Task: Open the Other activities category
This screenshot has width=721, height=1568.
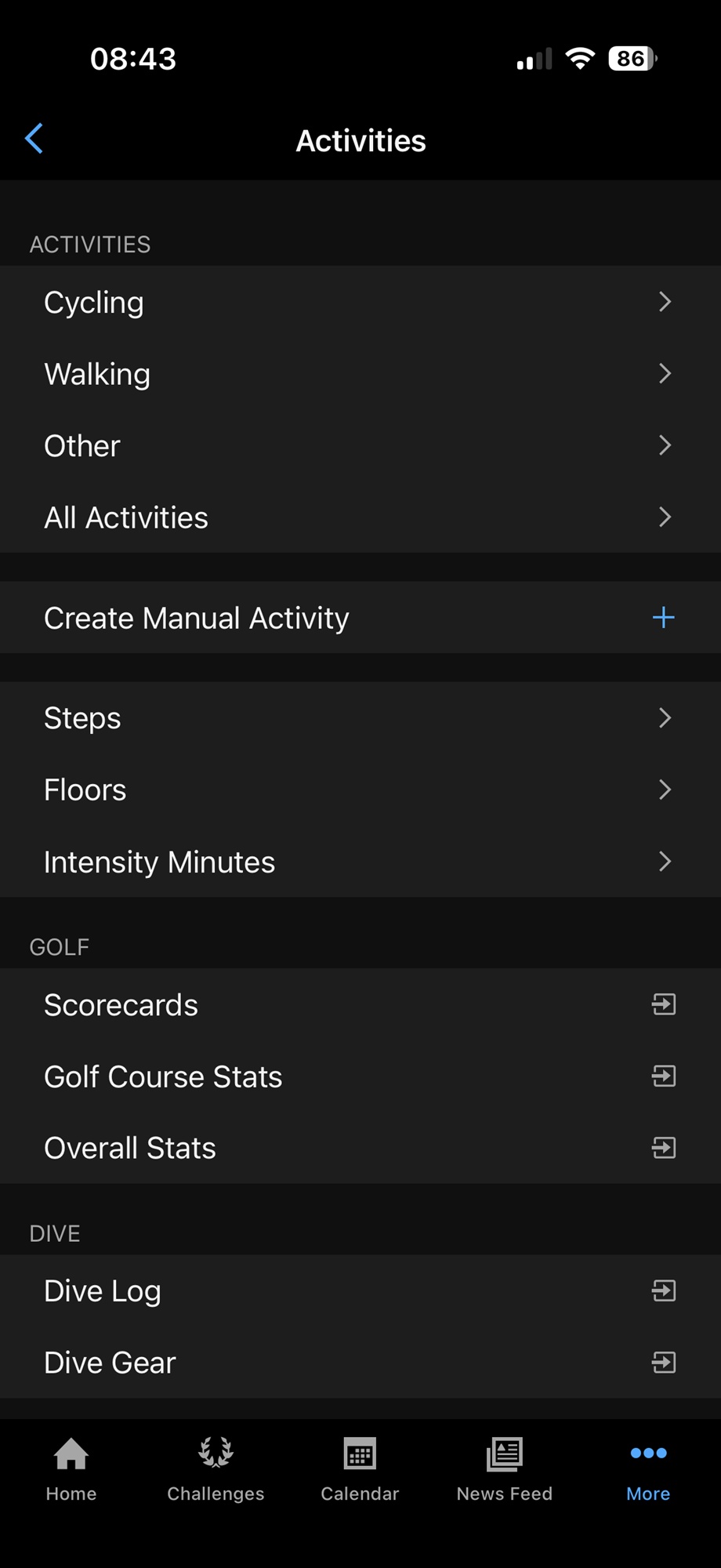Action: coord(82,445)
